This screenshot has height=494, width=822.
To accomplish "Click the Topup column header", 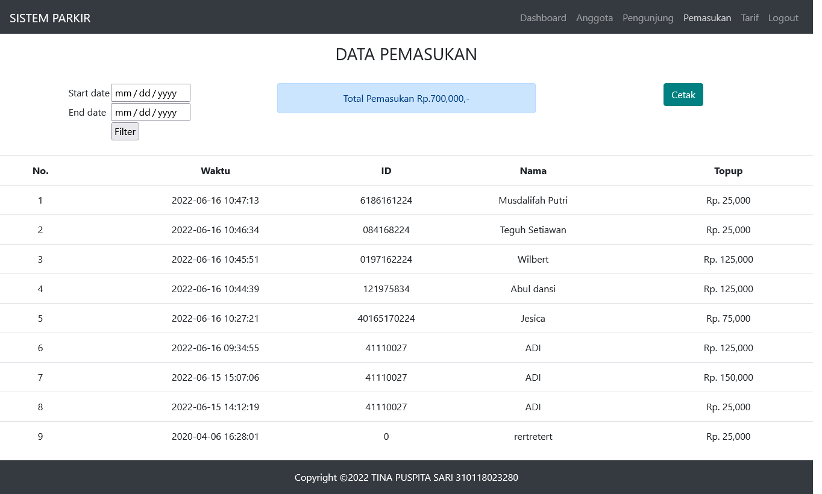I will point(728,171).
